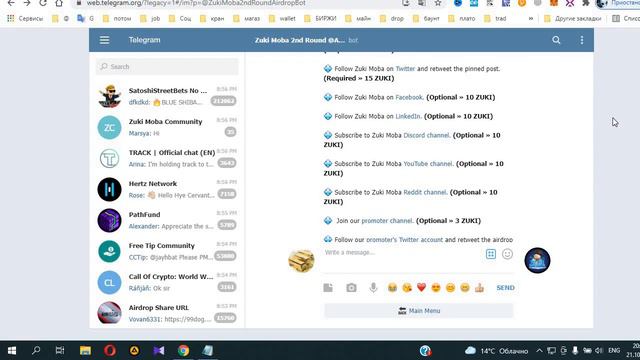Image resolution: width=640 pixels, height=360 pixels.
Task: Open the trad bookmarks folder
Action: (496, 19)
